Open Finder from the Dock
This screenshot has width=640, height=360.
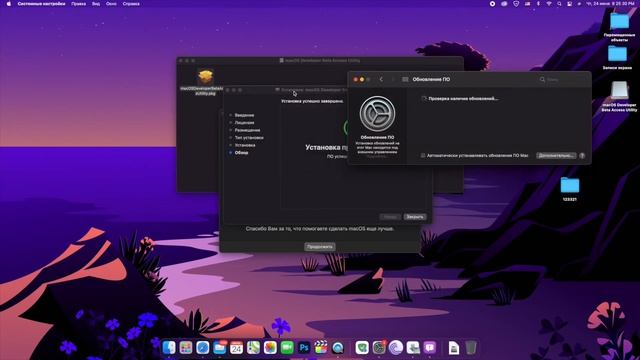(x=169, y=347)
